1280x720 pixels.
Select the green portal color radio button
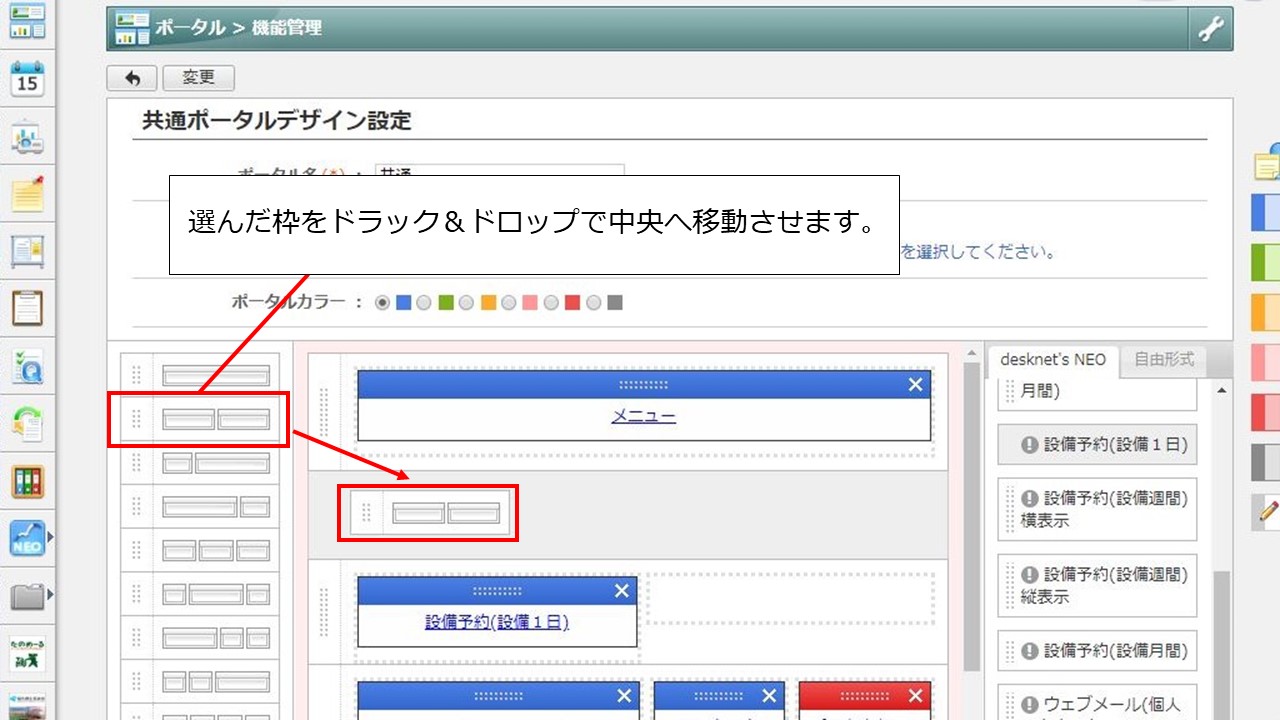pos(424,302)
